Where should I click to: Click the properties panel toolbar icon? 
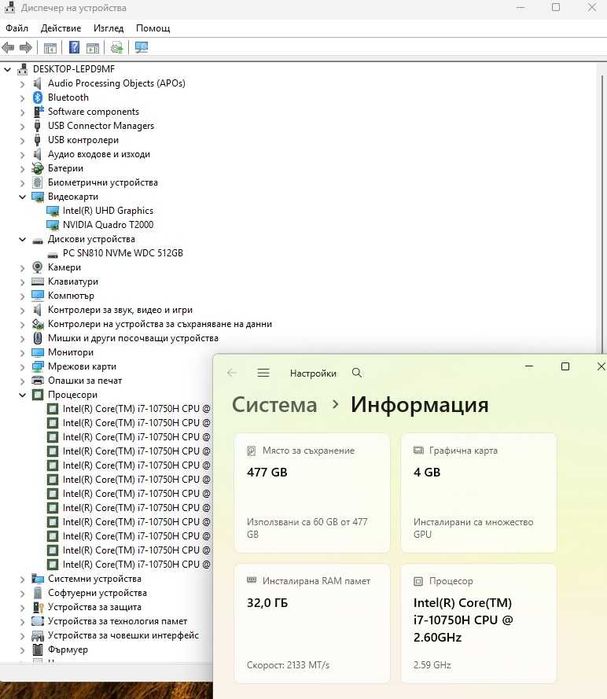pyautogui.click(x=93, y=48)
